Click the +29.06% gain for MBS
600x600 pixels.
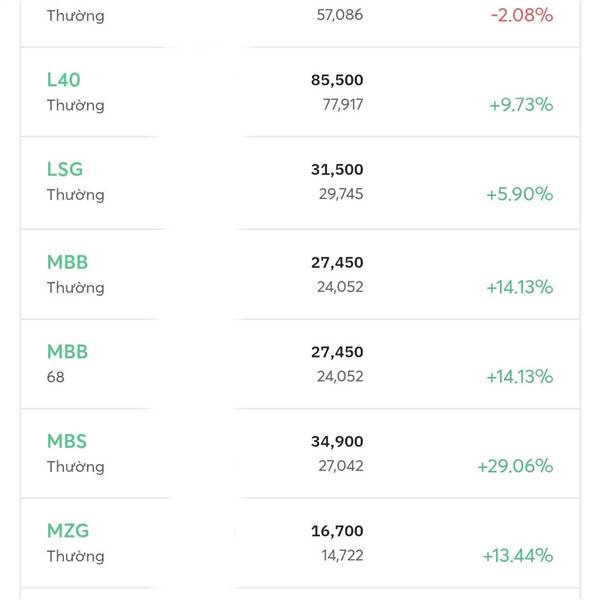coord(515,466)
